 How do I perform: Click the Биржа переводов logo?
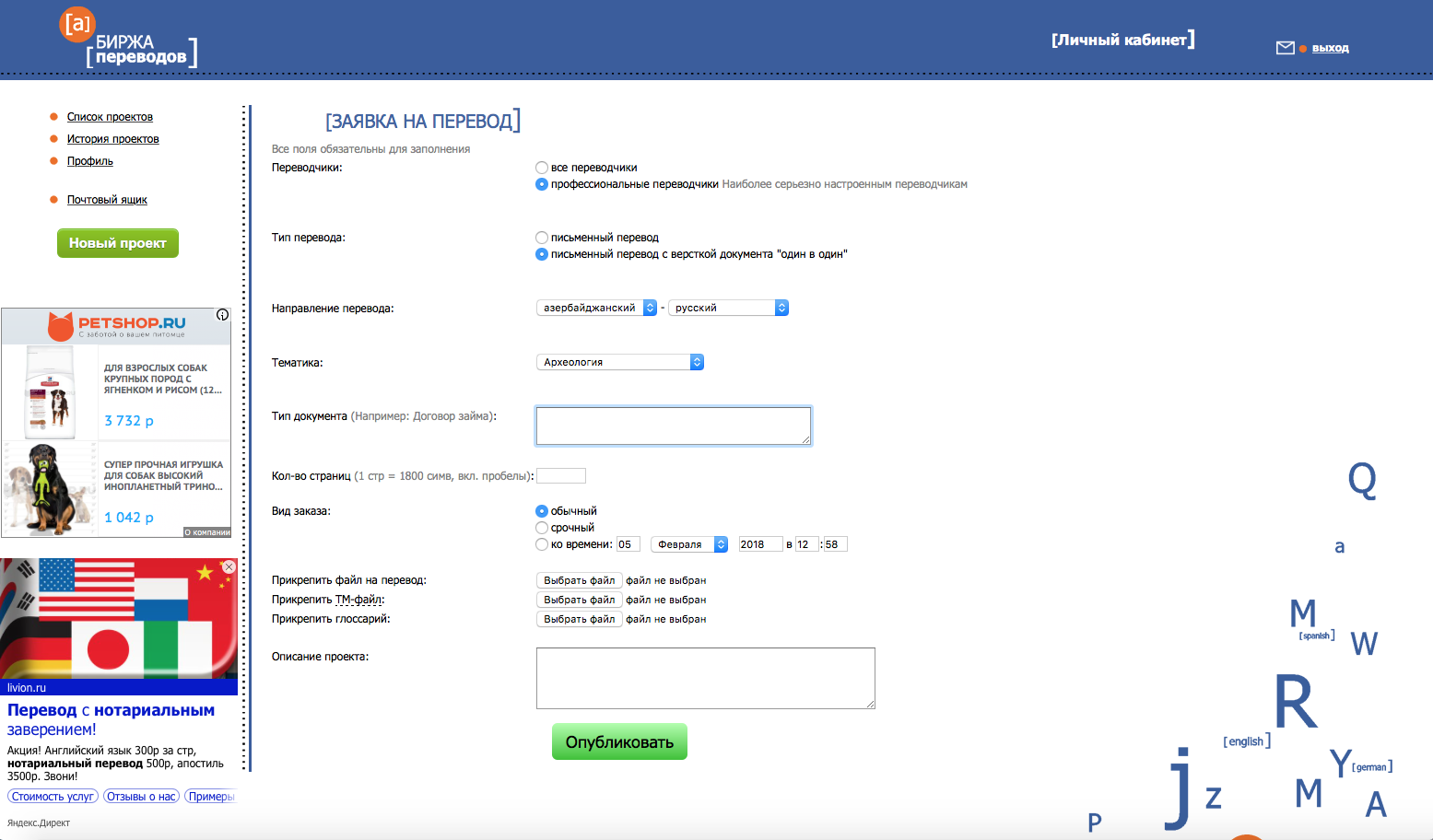pos(128,39)
